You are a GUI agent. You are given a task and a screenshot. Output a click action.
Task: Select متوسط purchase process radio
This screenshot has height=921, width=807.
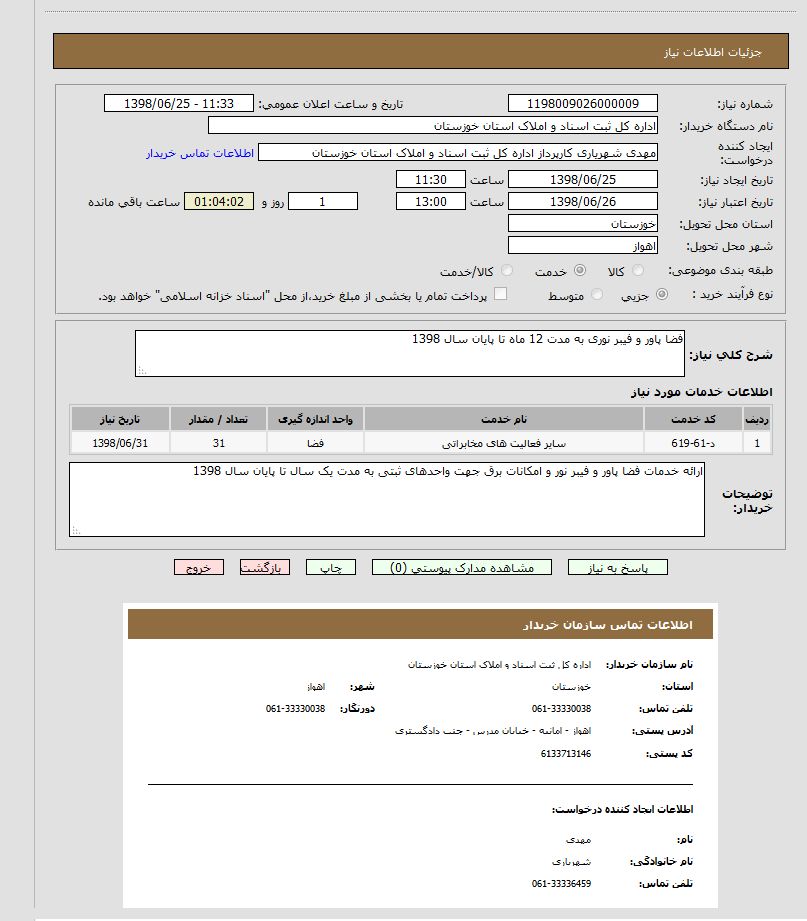tap(598, 295)
